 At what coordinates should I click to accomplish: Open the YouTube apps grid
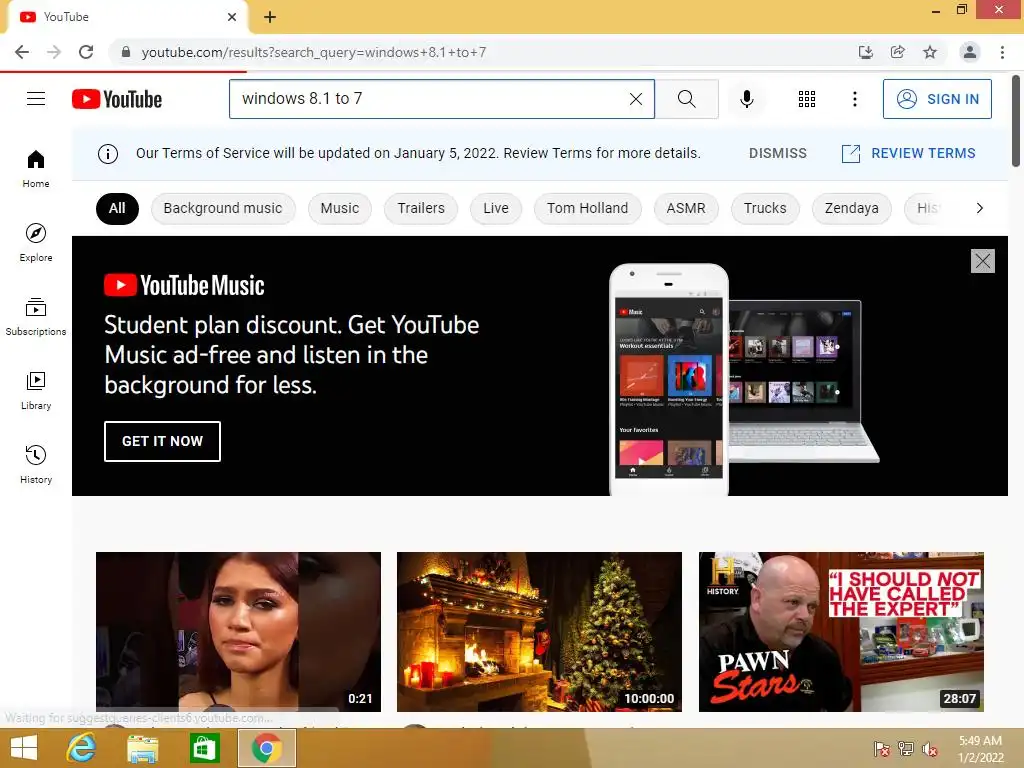[807, 99]
